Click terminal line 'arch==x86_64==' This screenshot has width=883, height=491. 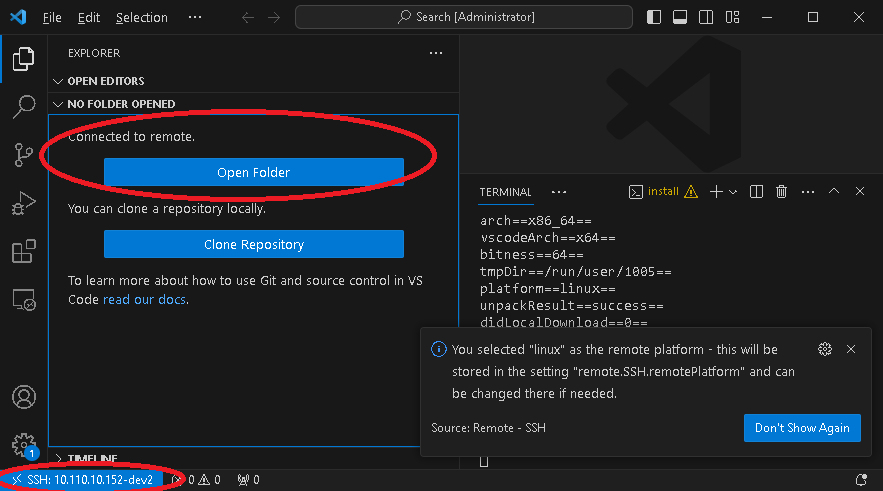coord(536,221)
